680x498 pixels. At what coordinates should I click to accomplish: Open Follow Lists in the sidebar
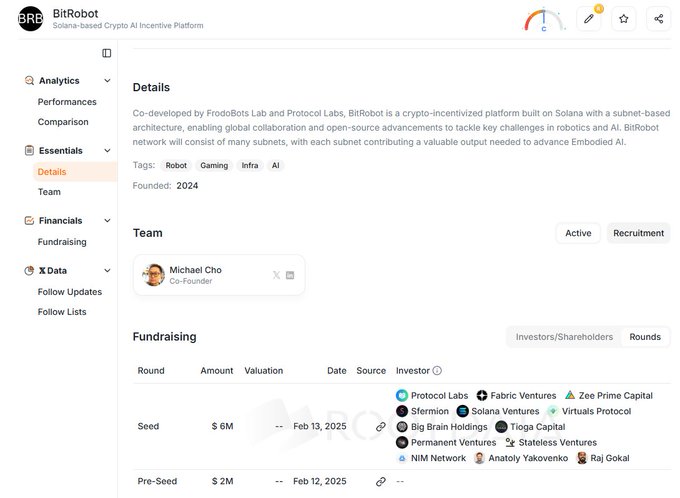pyautogui.click(x=62, y=312)
